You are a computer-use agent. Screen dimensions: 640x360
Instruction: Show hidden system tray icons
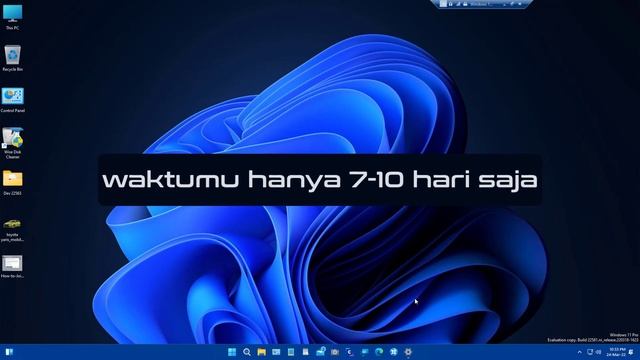[579, 352]
